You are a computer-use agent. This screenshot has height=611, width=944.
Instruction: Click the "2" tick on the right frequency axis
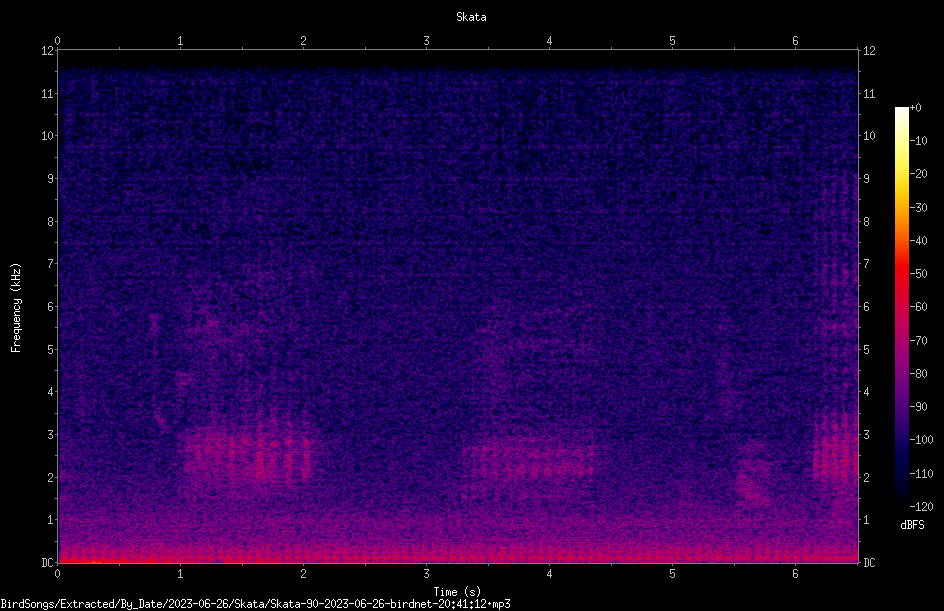tap(866, 477)
